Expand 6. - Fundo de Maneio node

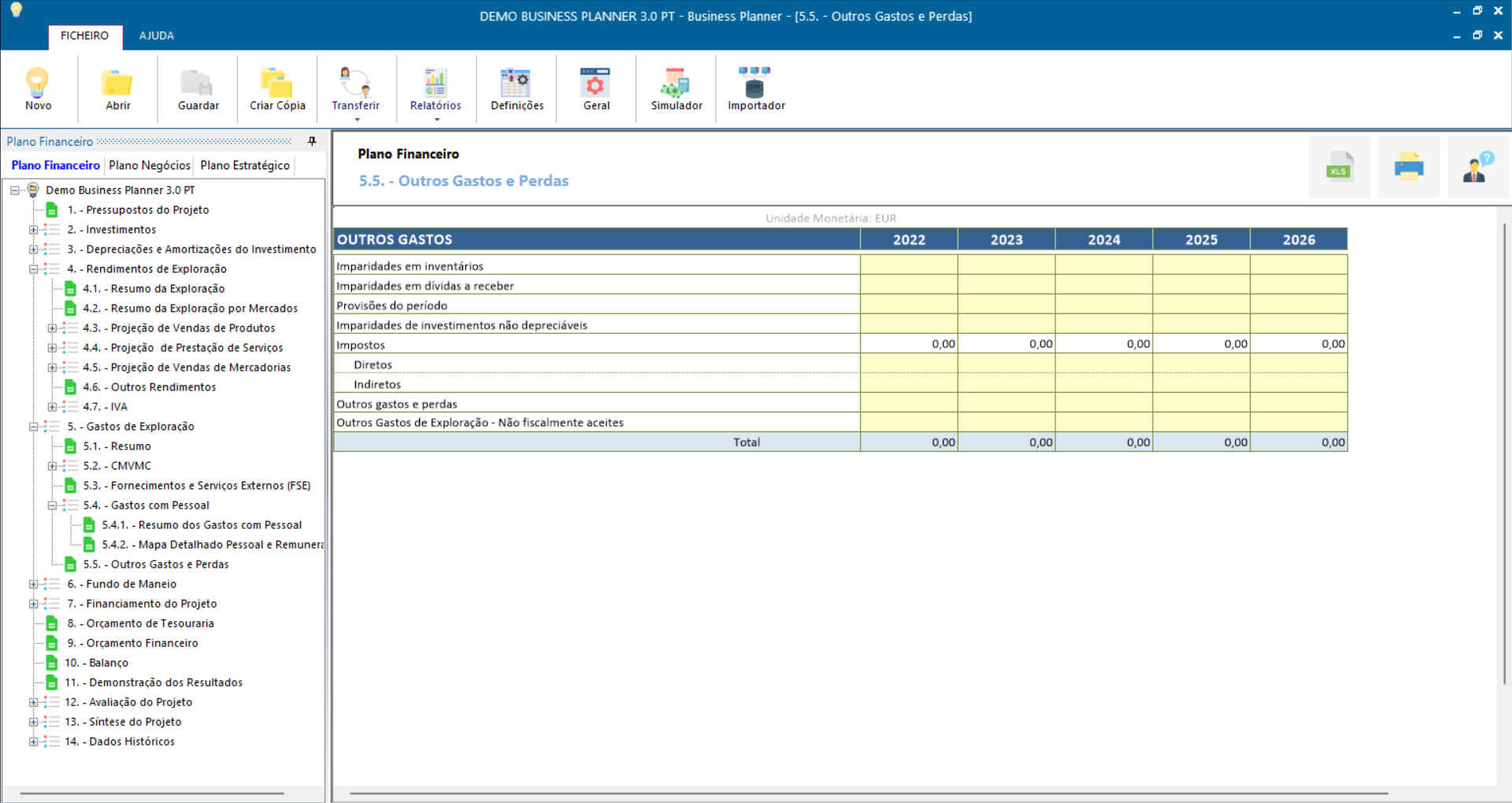[33, 584]
